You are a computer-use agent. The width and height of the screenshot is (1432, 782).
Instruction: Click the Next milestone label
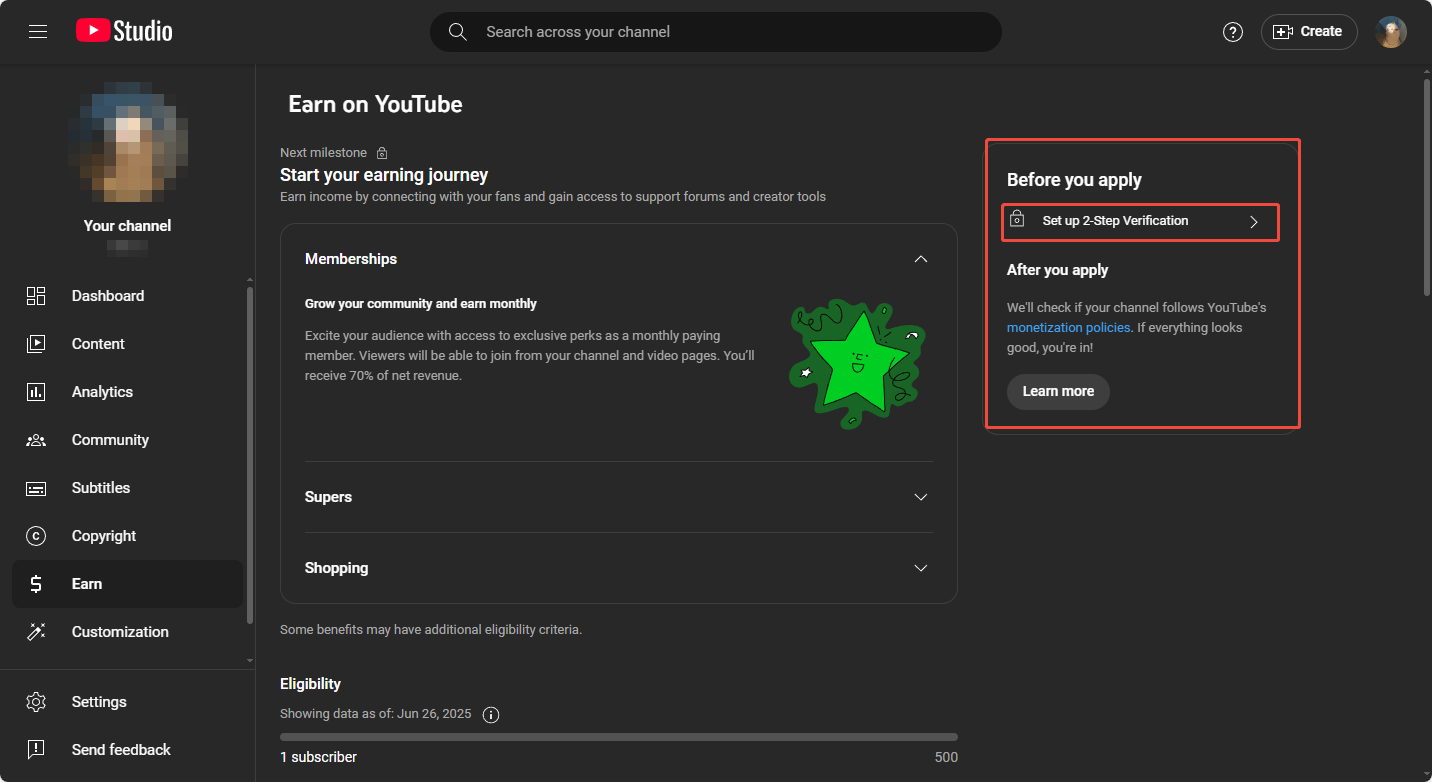pyautogui.click(x=323, y=153)
